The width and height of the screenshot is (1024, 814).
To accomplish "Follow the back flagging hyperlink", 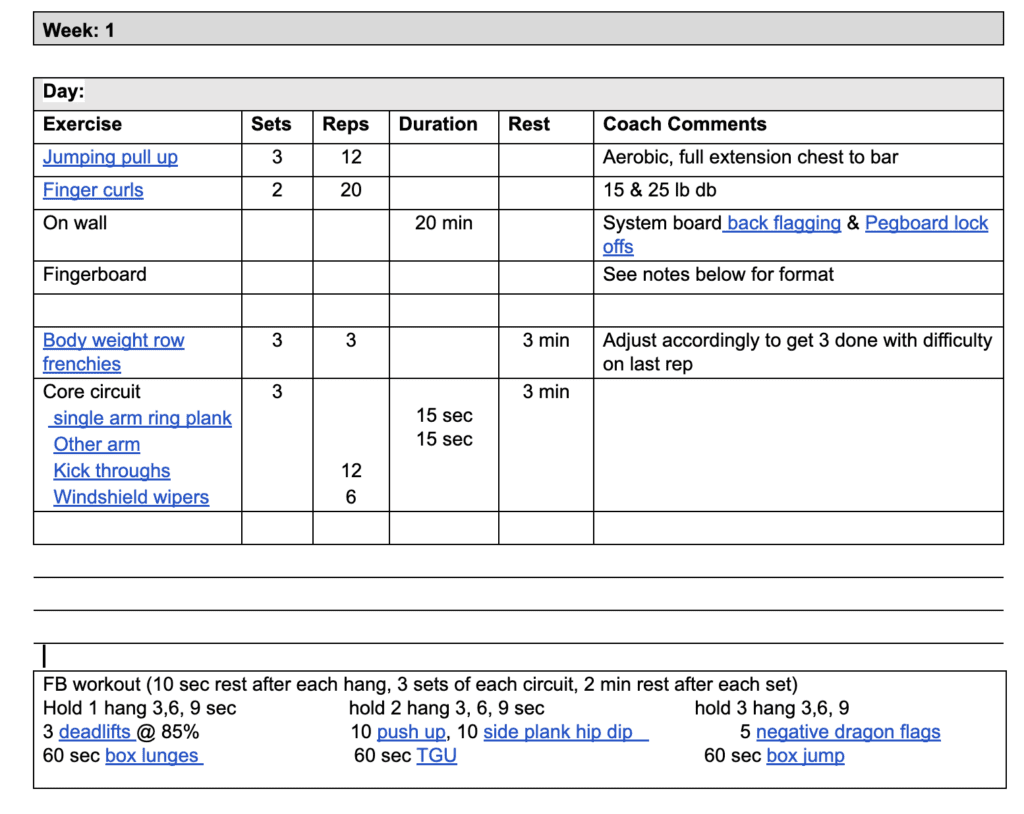I will tap(781, 222).
